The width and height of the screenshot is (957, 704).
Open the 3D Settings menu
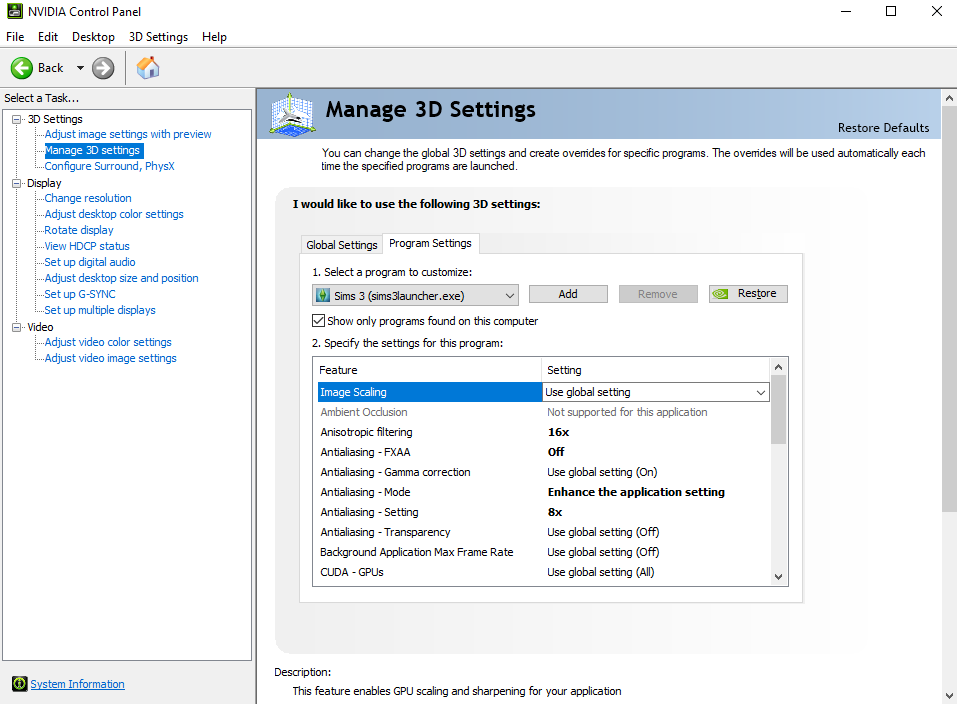point(158,37)
